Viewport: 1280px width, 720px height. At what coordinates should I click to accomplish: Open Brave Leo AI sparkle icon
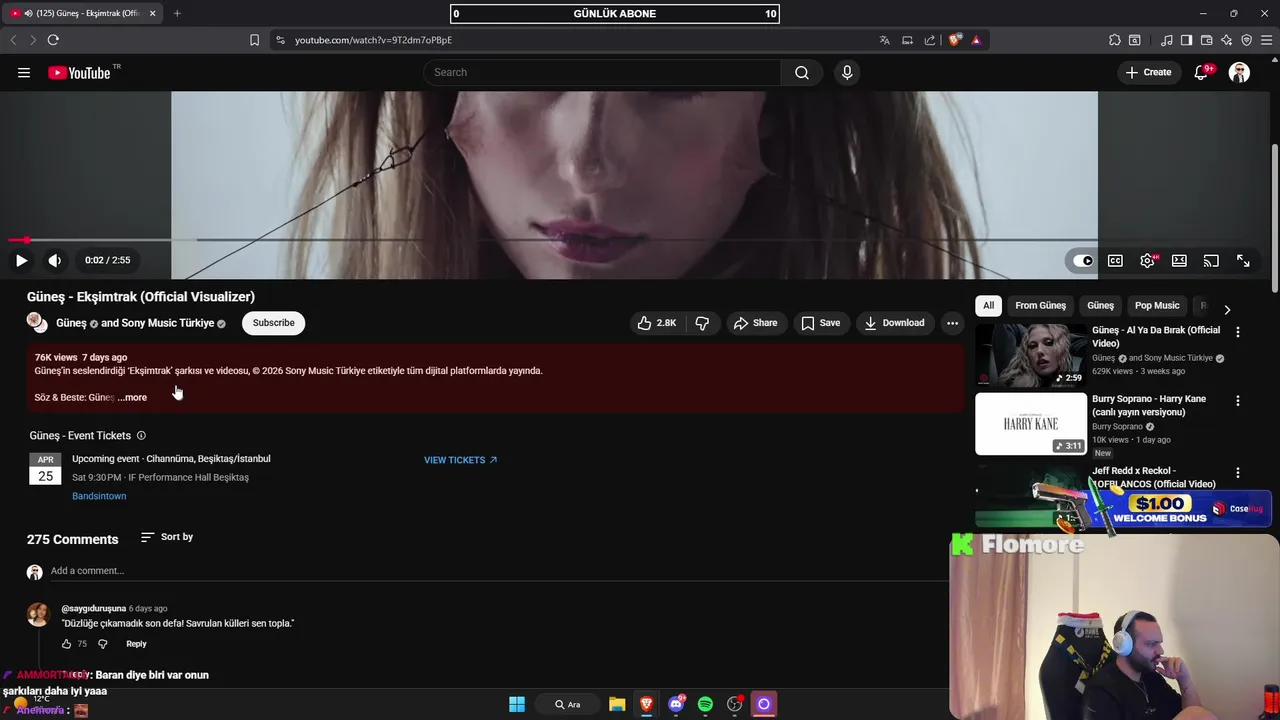[x=1226, y=40]
